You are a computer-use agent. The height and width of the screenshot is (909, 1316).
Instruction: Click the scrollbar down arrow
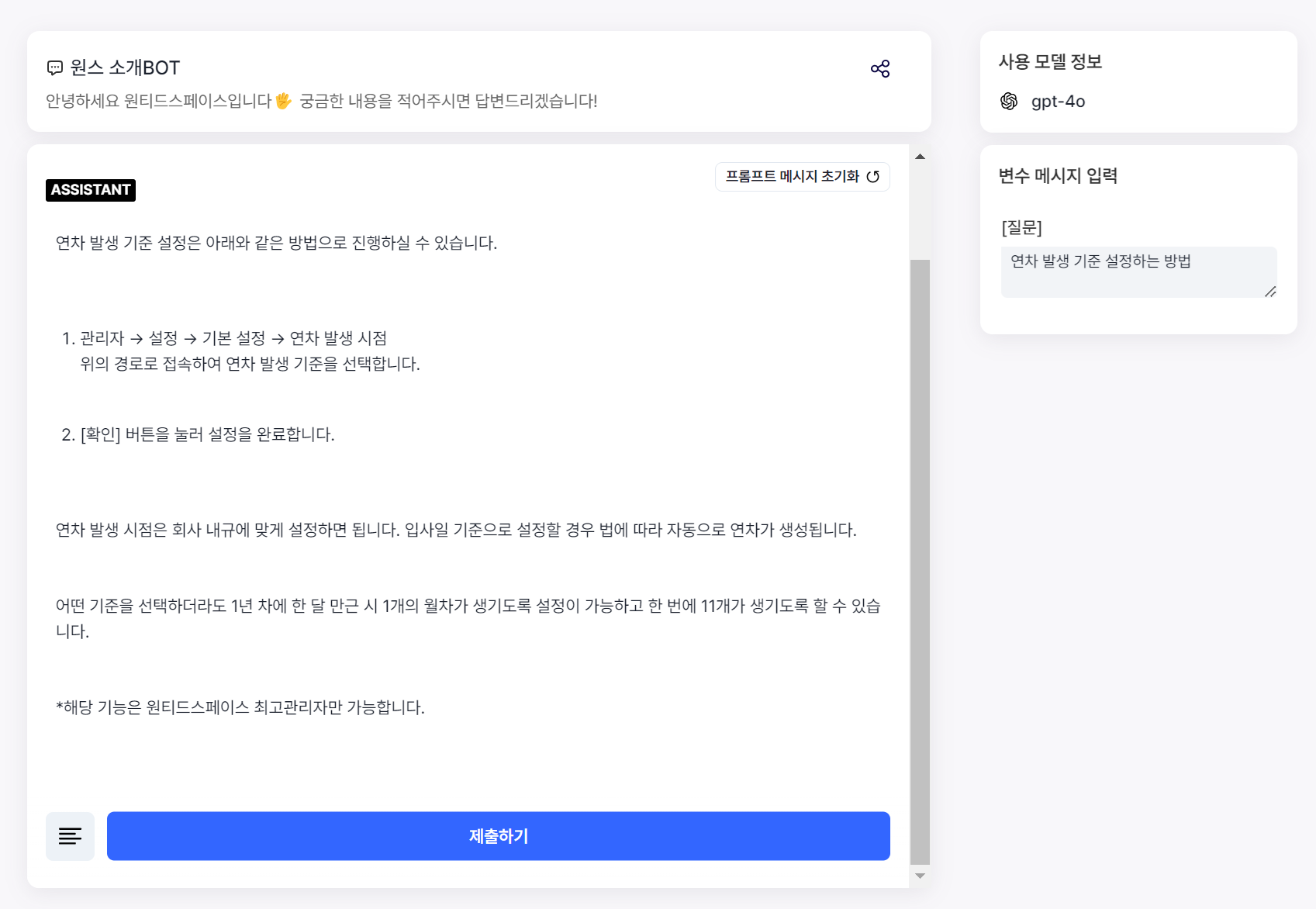[x=920, y=876]
